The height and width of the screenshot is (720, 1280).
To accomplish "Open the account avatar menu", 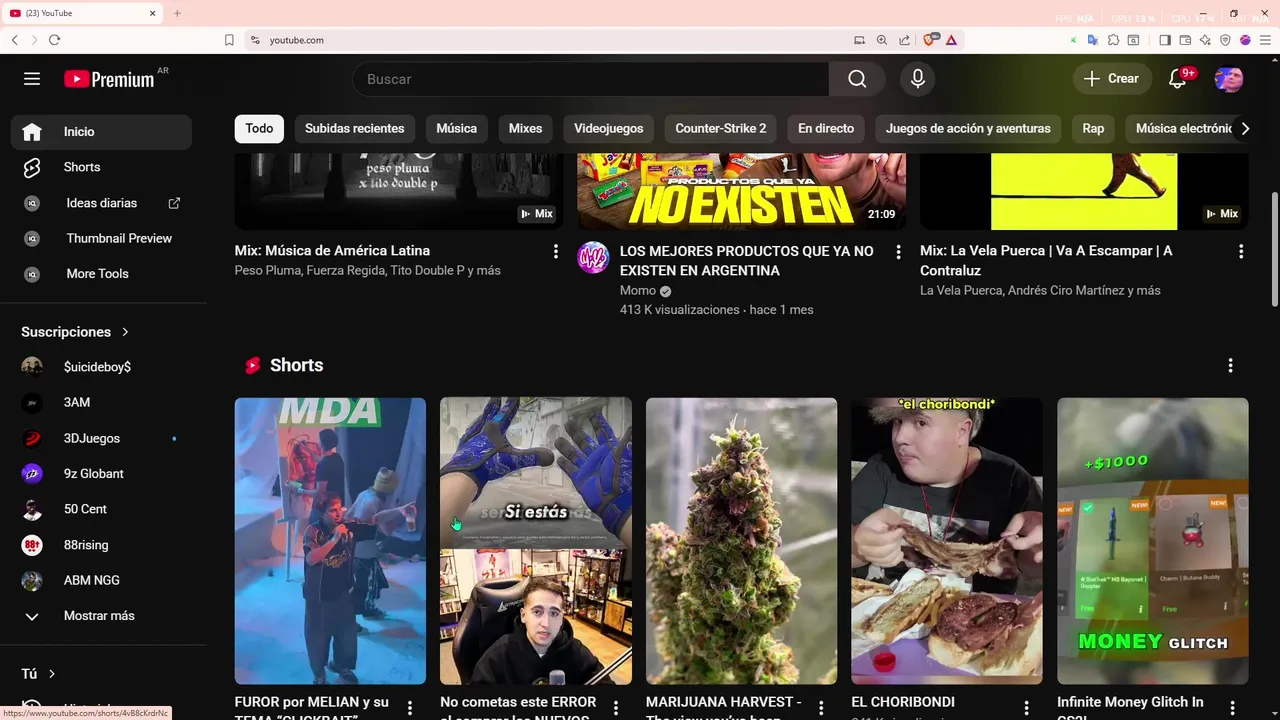I will [x=1229, y=79].
